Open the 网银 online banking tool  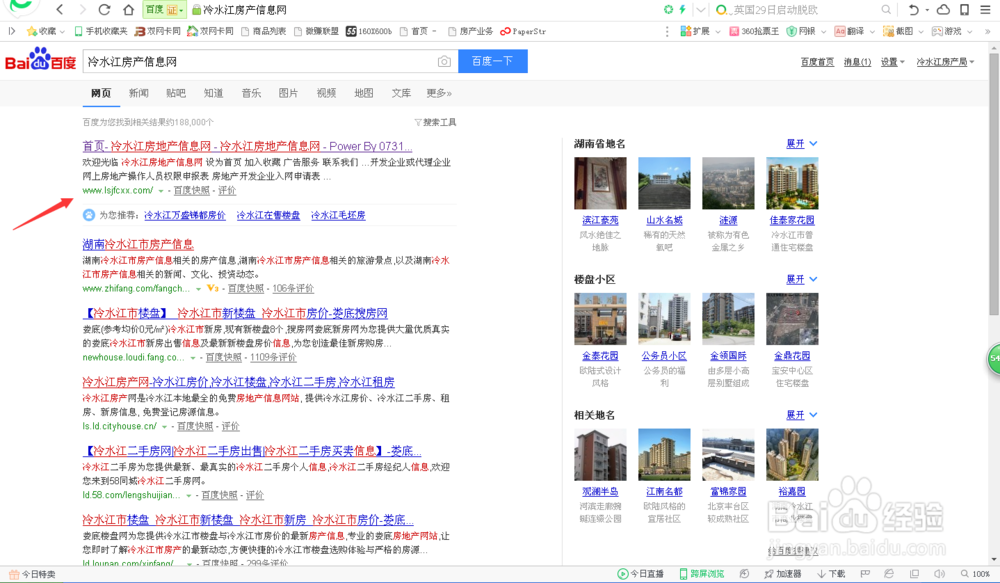point(800,31)
